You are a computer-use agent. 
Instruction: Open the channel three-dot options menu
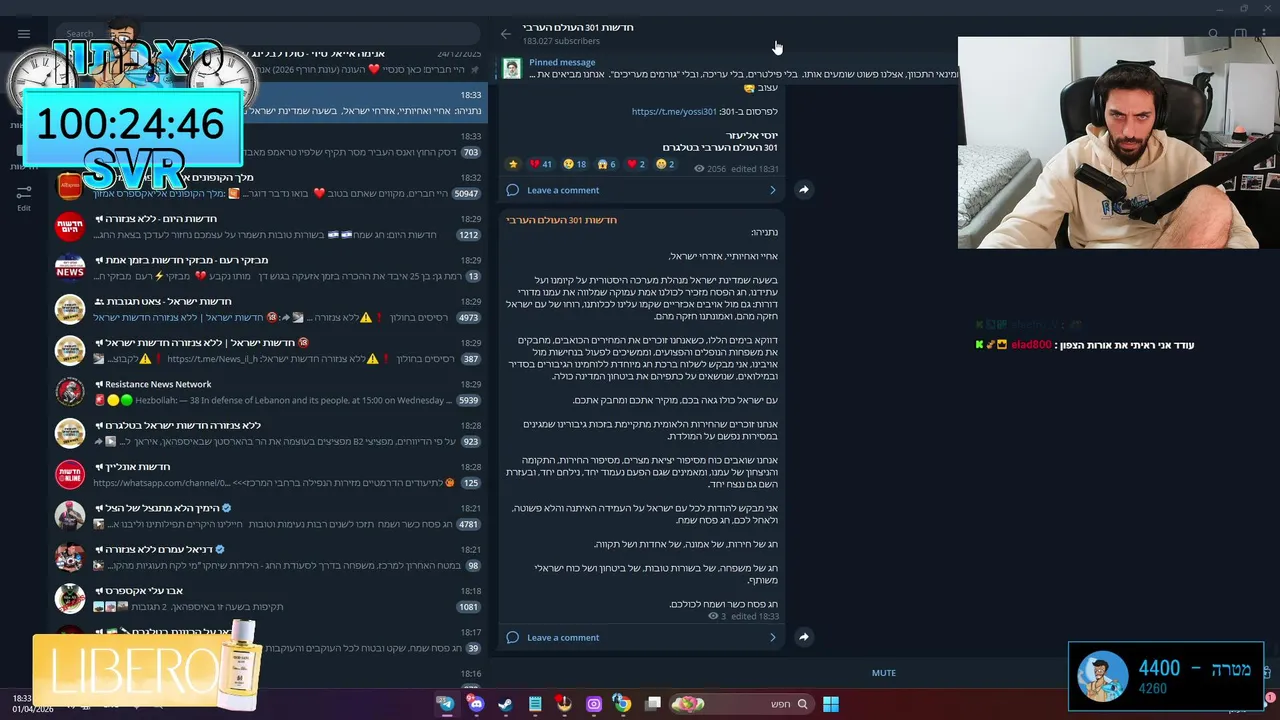click(x=1264, y=34)
